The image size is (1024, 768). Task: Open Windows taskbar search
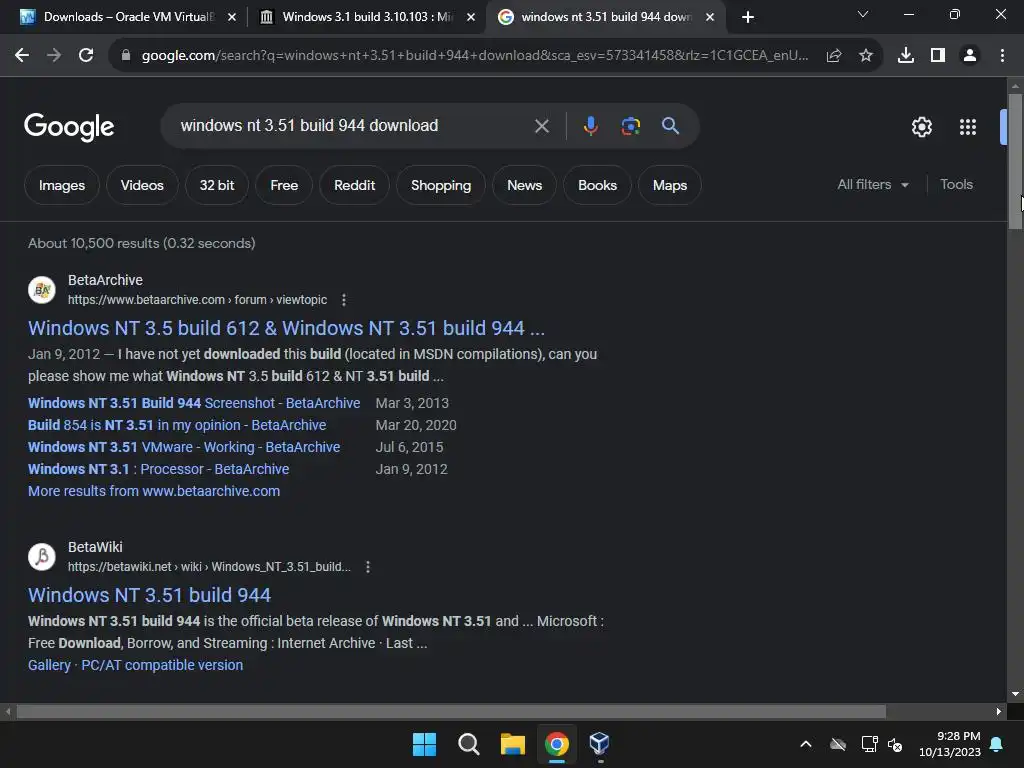click(x=468, y=744)
